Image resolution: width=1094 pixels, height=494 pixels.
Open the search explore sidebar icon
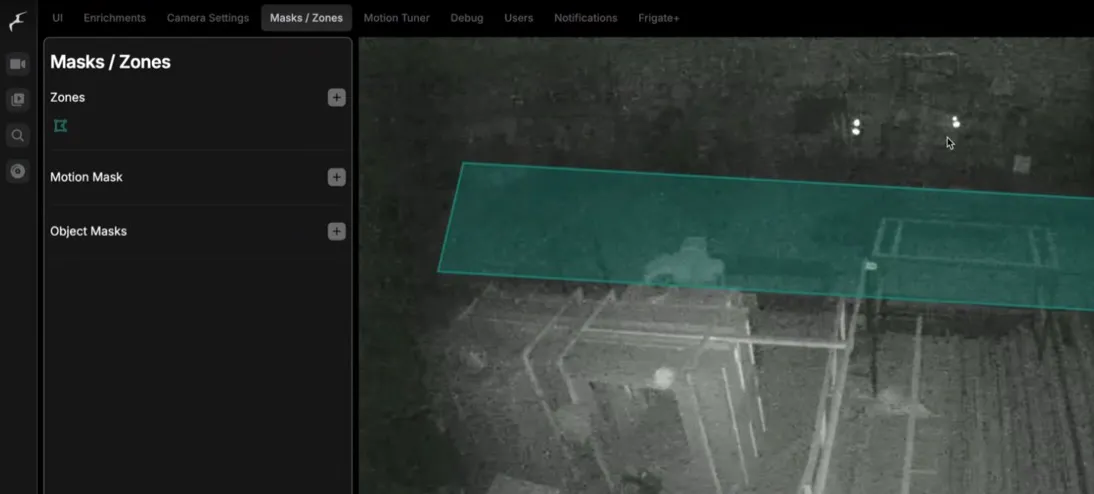(17, 135)
